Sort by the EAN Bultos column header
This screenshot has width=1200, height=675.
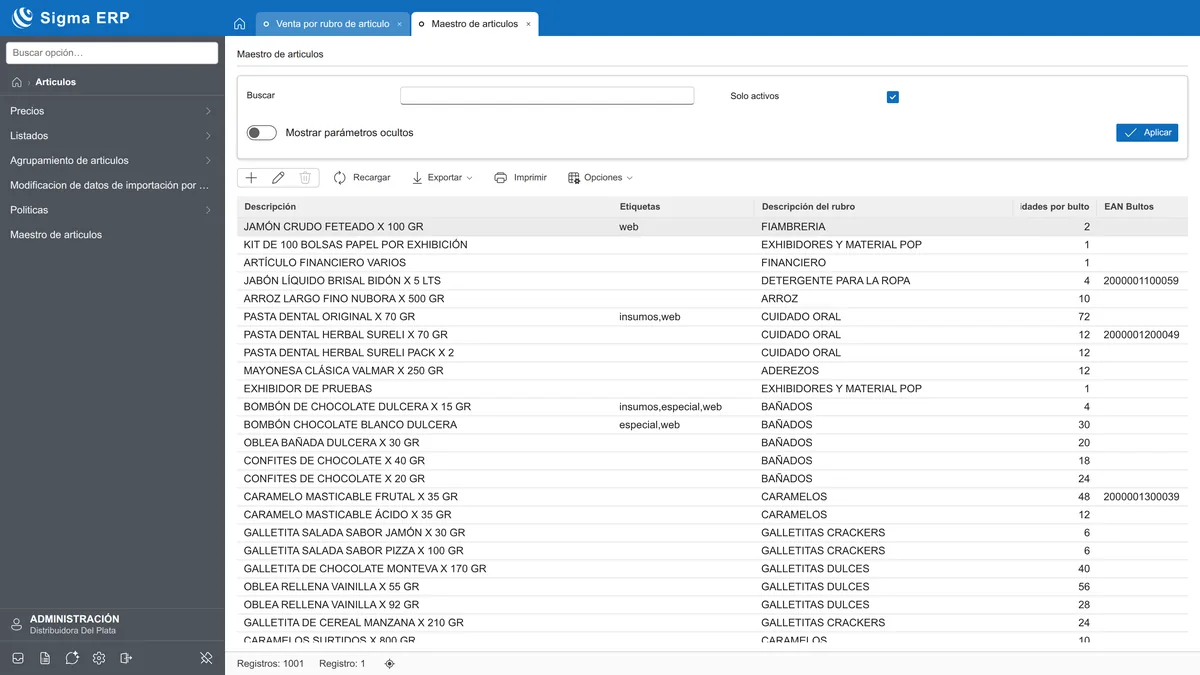[x=1129, y=207]
